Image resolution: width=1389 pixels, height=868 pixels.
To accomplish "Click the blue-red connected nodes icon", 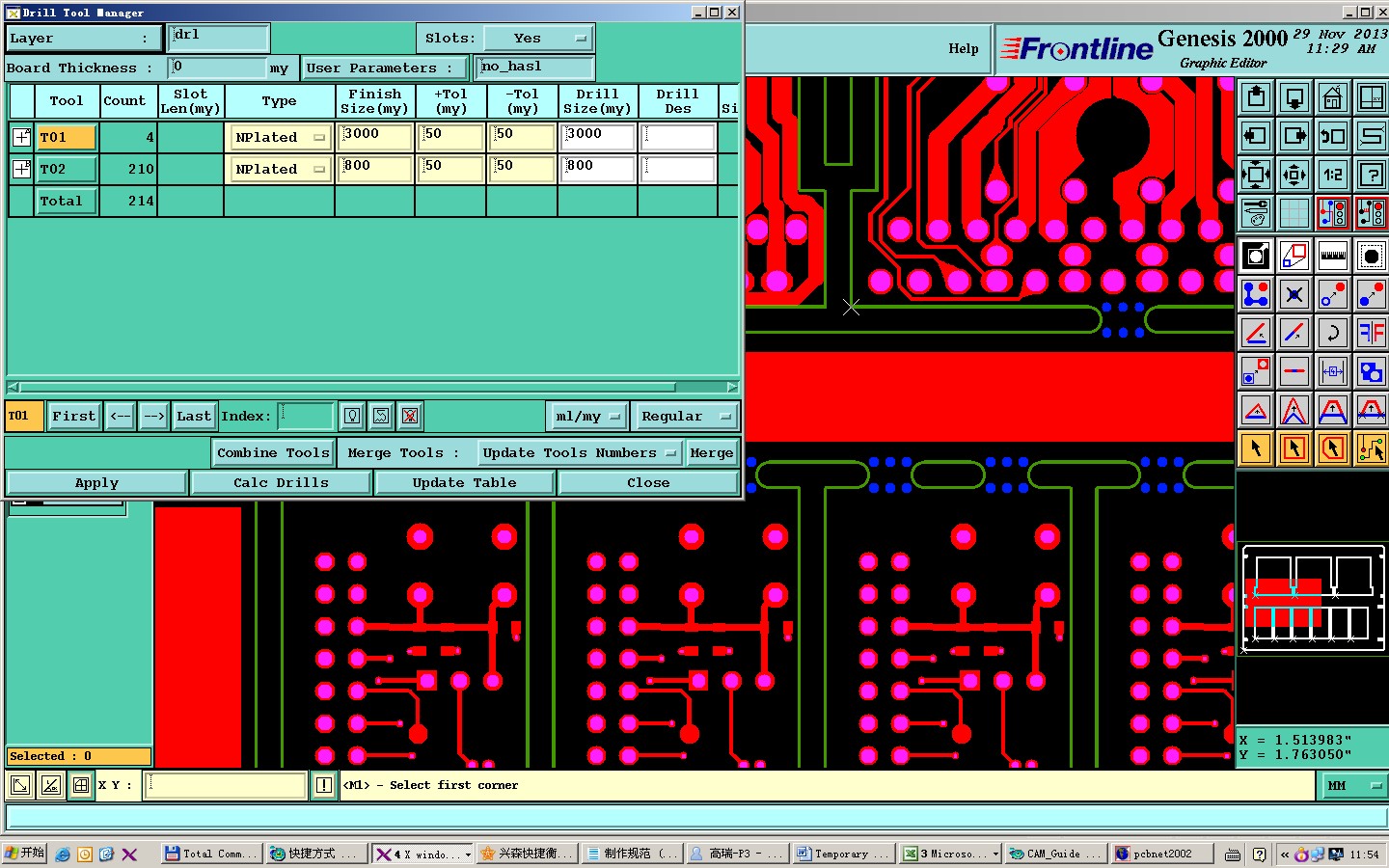I will pyautogui.click(x=1256, y=294).
